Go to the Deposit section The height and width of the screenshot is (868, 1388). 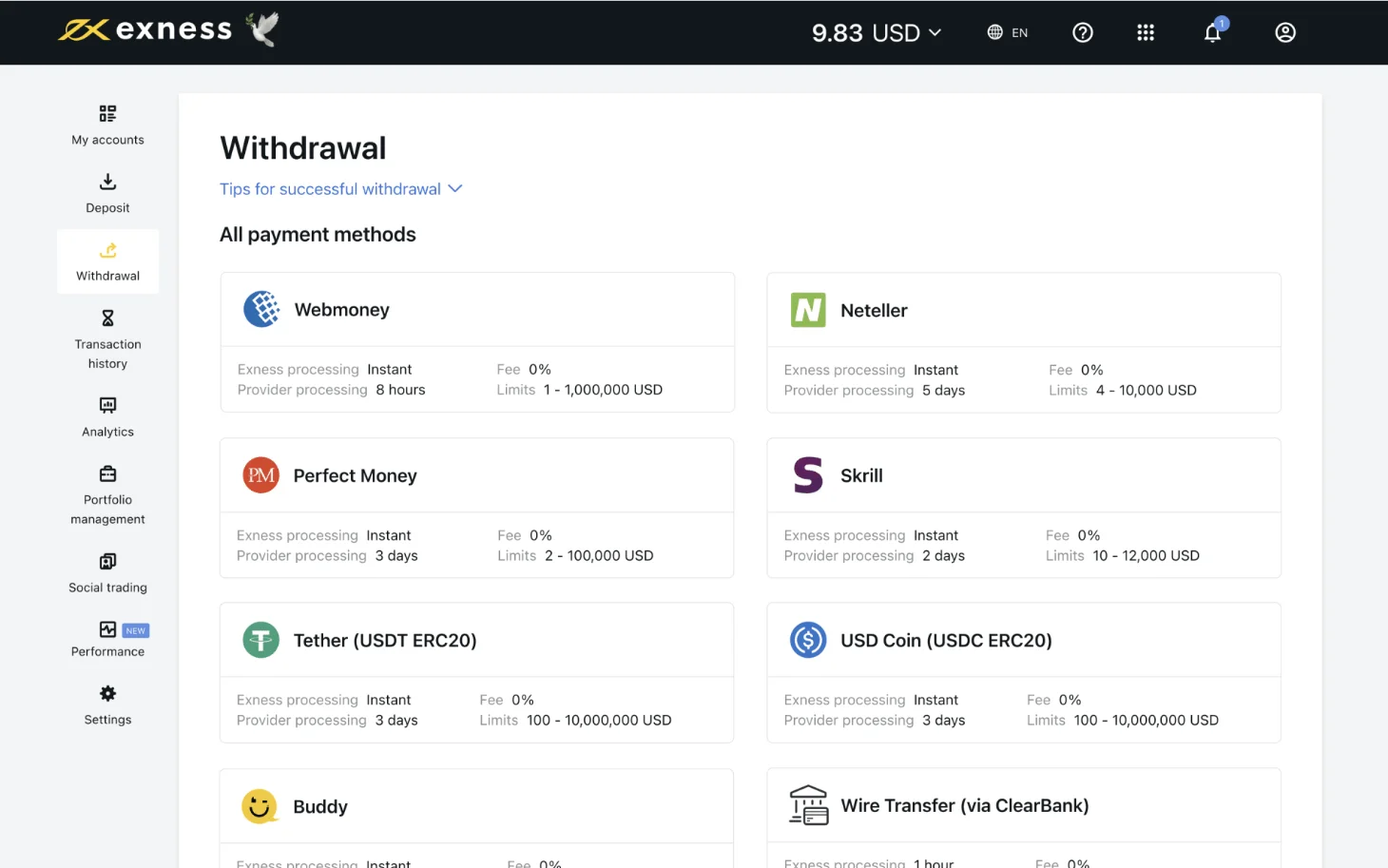(107, 194)
